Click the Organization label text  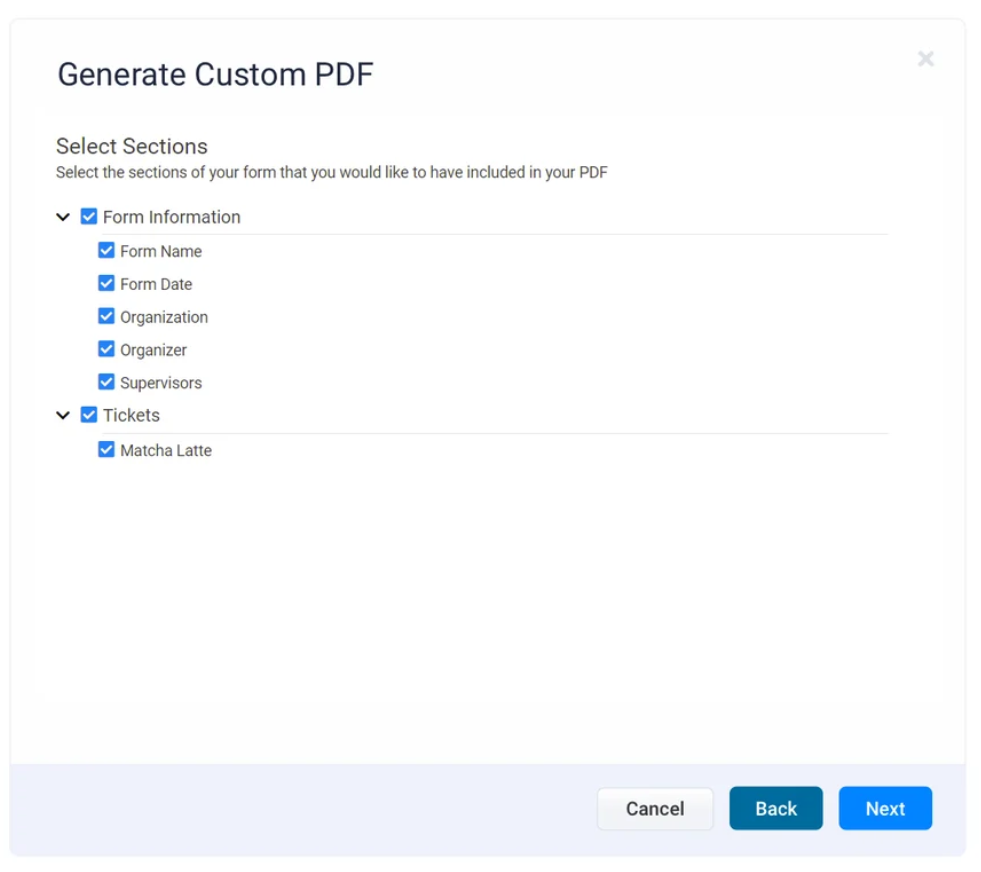(164, 317)
